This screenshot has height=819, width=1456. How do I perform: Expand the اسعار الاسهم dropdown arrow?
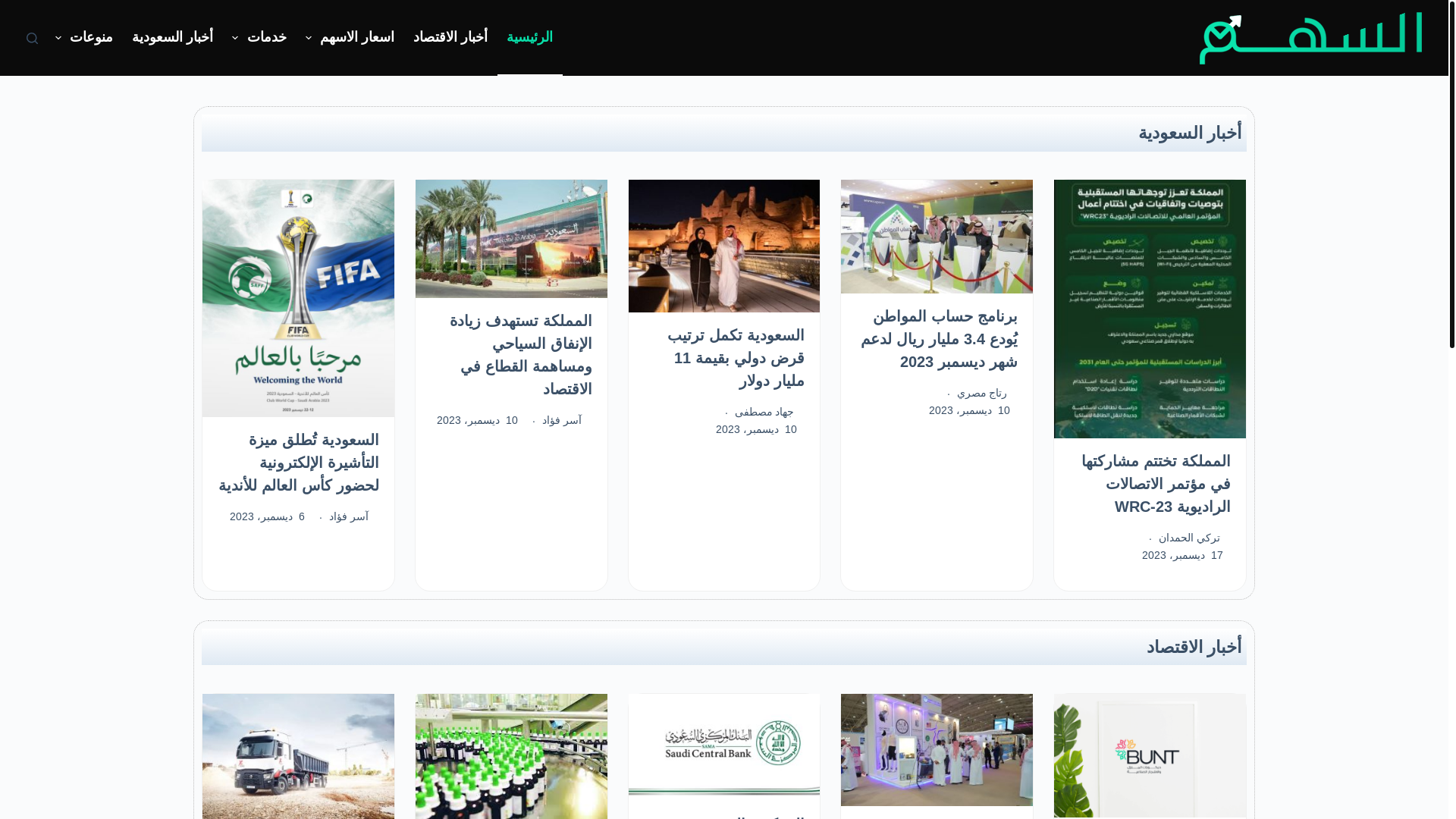(x=309, y=37)
